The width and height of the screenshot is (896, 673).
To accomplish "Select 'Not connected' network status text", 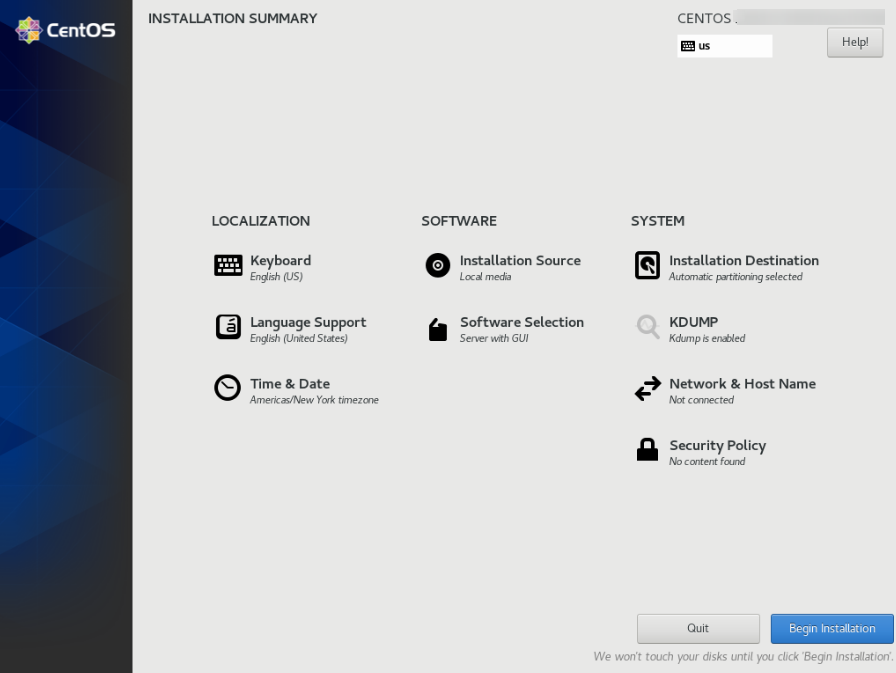I will [701, 400].
